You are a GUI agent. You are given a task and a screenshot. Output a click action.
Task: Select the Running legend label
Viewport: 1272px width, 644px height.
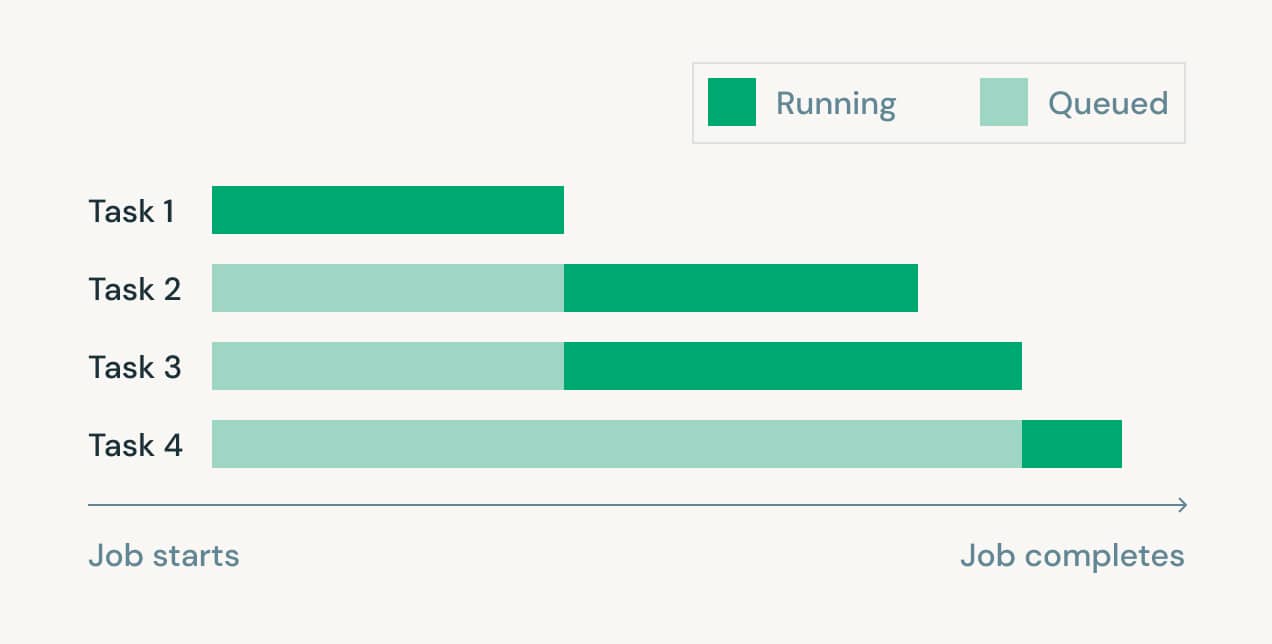point(836,103)
